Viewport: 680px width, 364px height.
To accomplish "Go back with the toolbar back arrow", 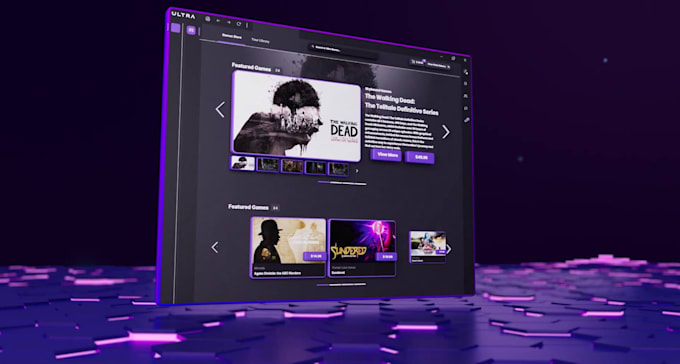I will (x=218, y=21).
